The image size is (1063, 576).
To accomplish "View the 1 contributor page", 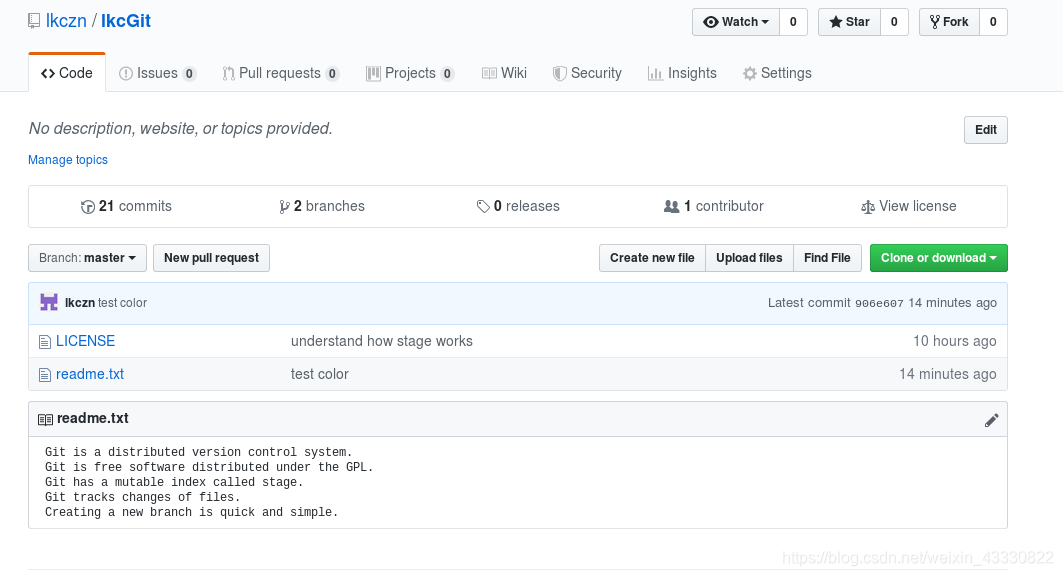I will pos(714,206).
